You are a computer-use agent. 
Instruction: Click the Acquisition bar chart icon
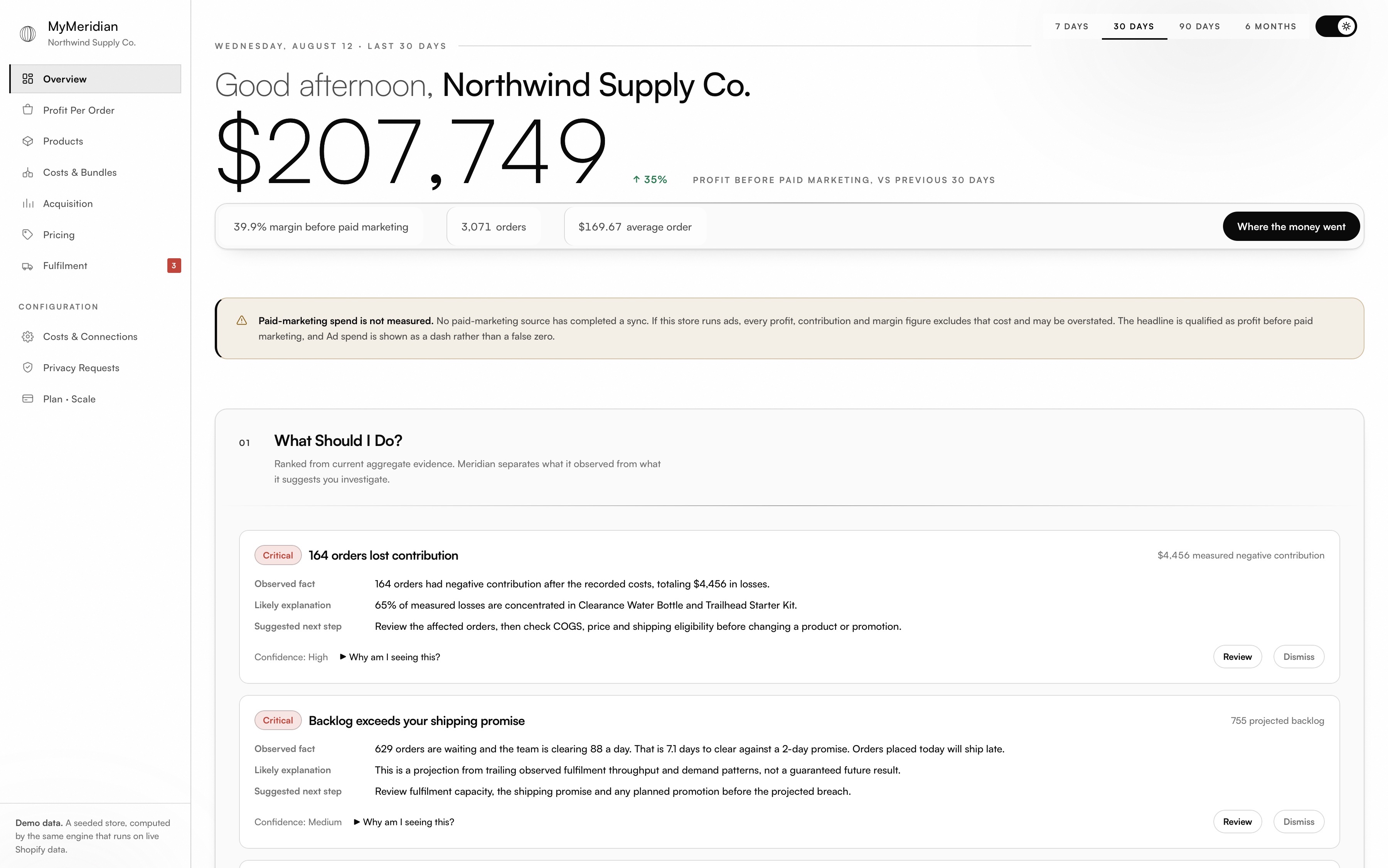(x=27, y=203)
